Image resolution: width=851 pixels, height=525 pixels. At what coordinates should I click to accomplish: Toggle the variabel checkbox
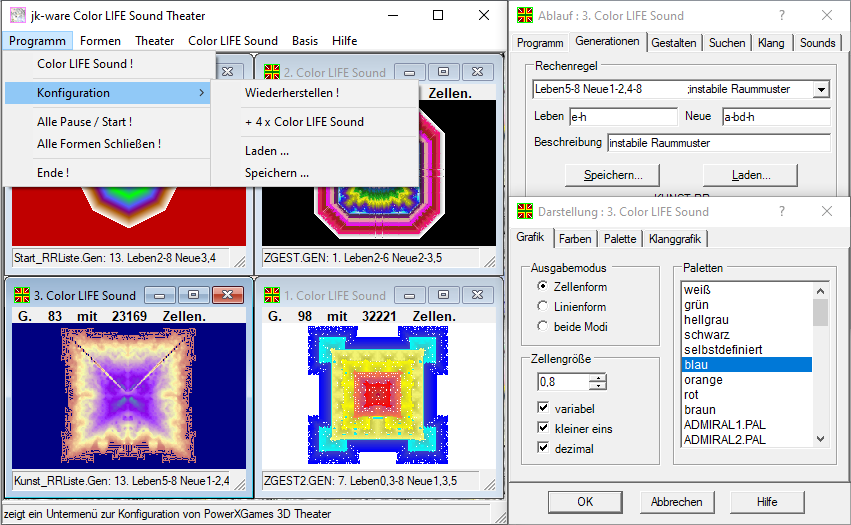pyautogui.click(x=543, y=407)
